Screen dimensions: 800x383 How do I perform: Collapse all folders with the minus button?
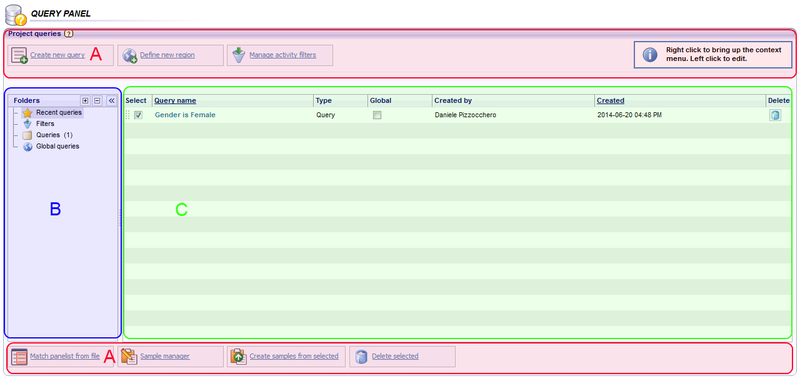tap(96, 101)
